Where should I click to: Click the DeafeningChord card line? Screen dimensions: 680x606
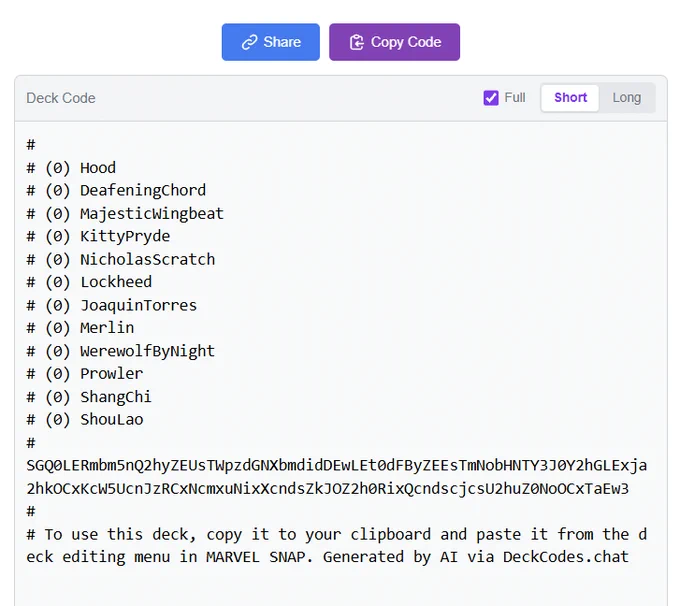pos(116,190)
